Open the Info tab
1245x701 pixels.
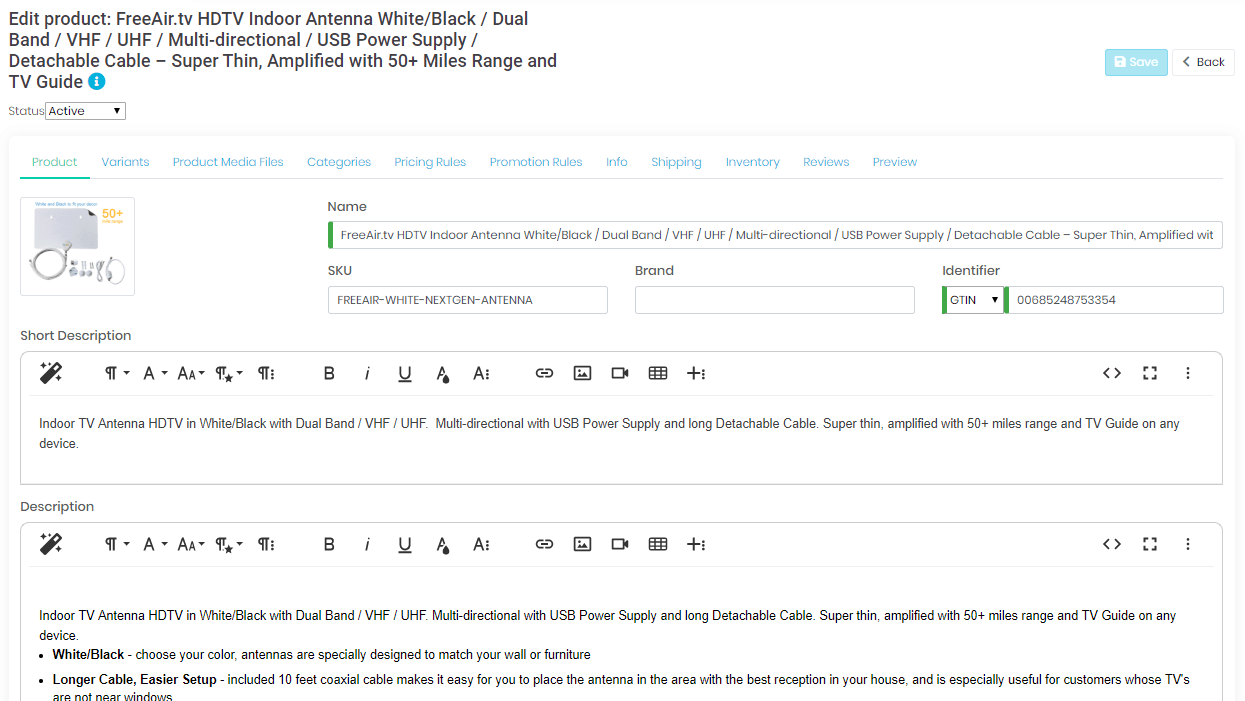coord(617,162)
